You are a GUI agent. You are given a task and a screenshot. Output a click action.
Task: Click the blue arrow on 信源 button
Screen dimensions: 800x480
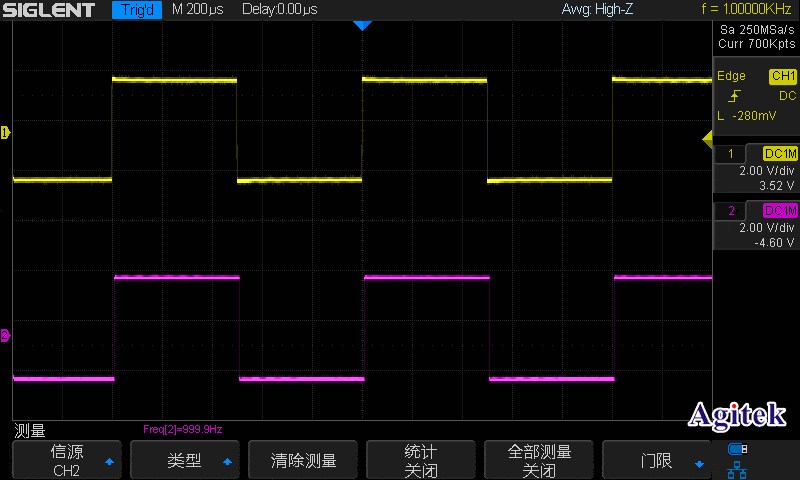[109, 462]
